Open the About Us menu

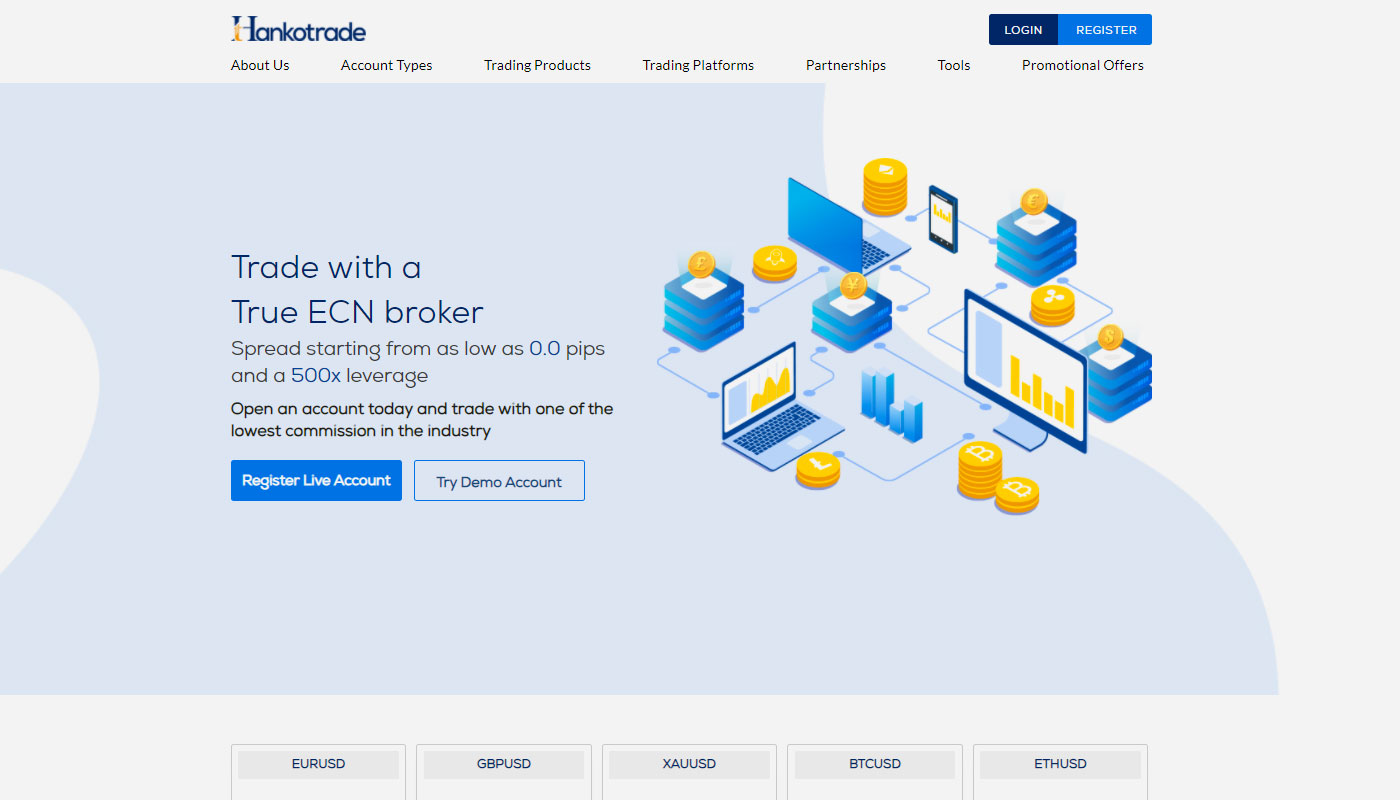tap(260, 65)
